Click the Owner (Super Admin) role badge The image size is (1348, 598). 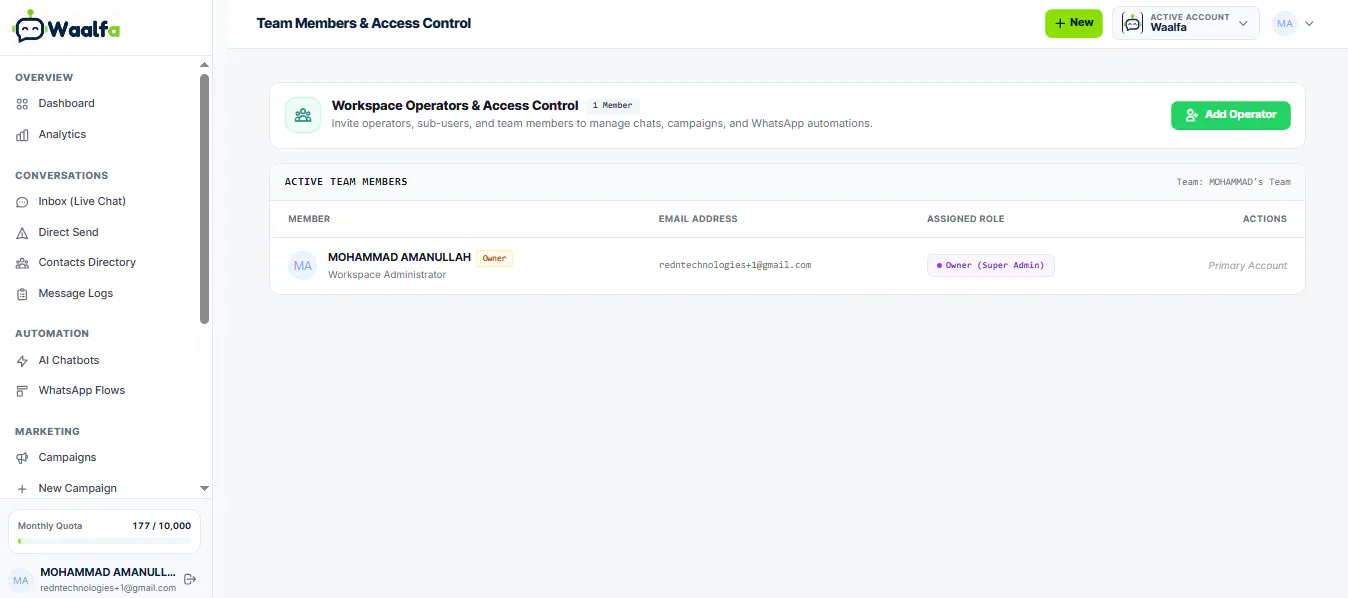point(991,266)
